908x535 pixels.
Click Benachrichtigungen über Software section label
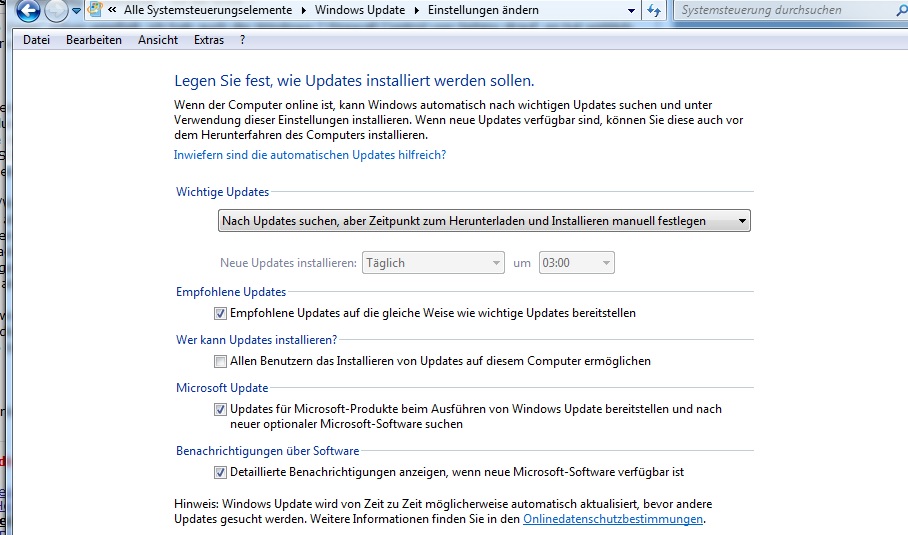click(268, 450)
